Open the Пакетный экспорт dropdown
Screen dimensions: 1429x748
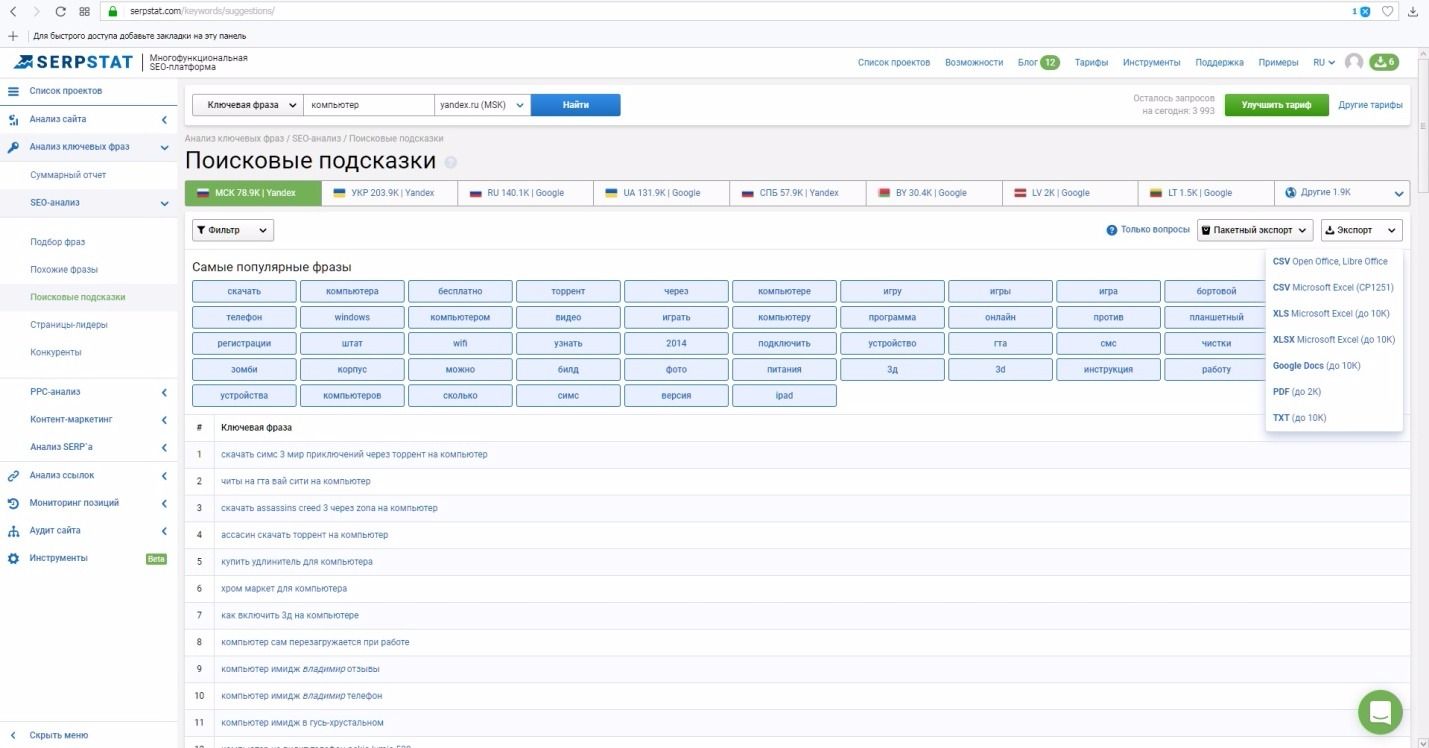1254,230
